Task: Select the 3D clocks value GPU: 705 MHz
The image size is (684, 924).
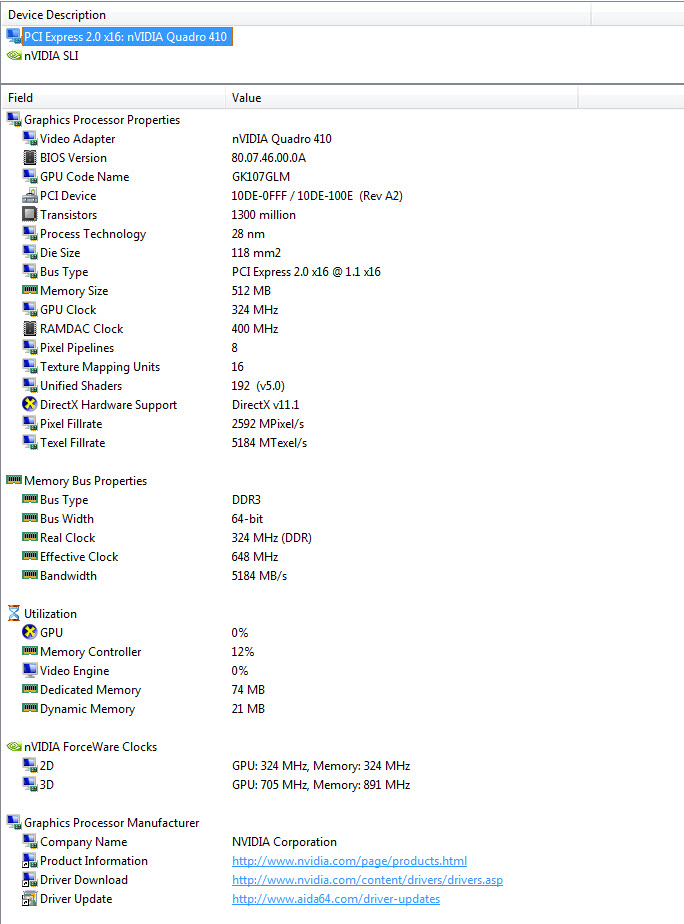Action: tap(321, 784)
